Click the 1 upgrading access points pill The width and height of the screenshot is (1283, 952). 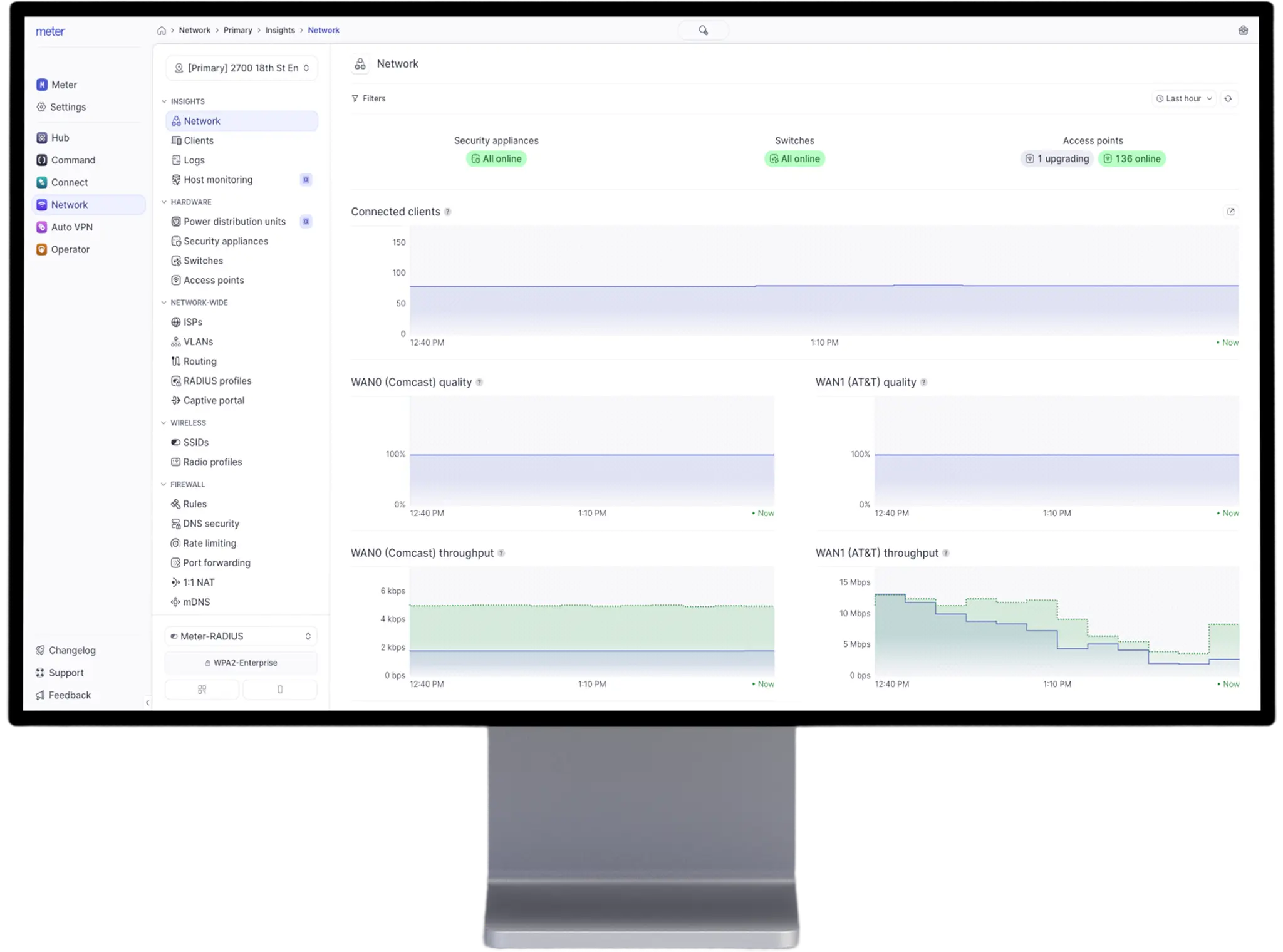(1057, 158)
